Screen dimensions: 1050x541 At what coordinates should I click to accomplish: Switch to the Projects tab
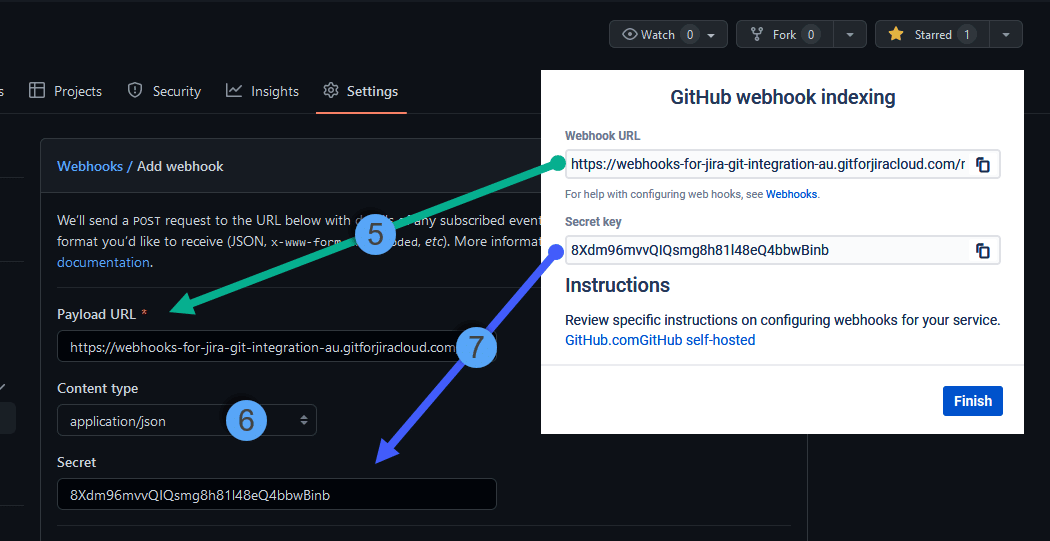click(x=66, y=91)
